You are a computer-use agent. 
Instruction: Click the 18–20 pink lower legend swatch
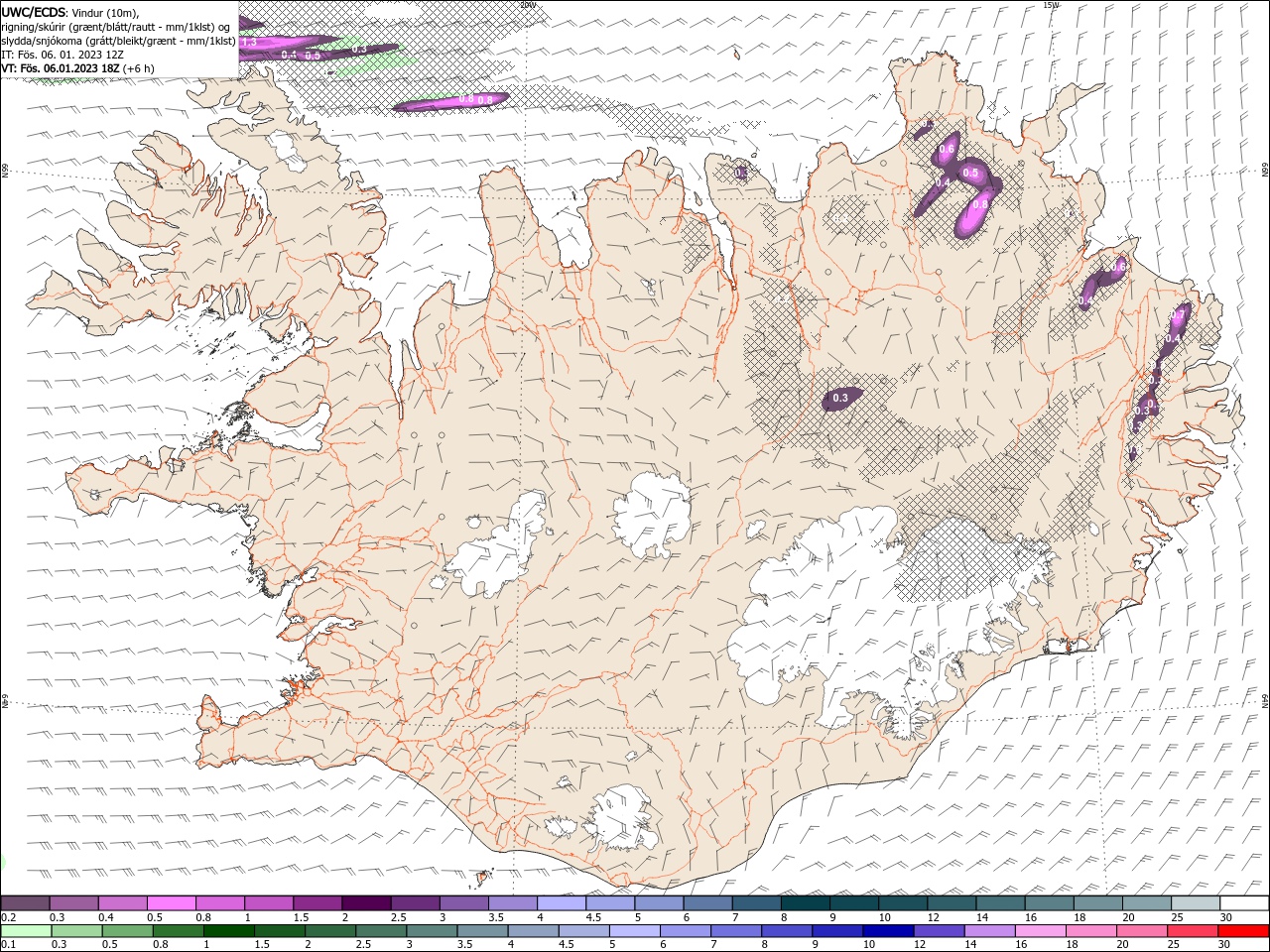[x=1090, y=931]
